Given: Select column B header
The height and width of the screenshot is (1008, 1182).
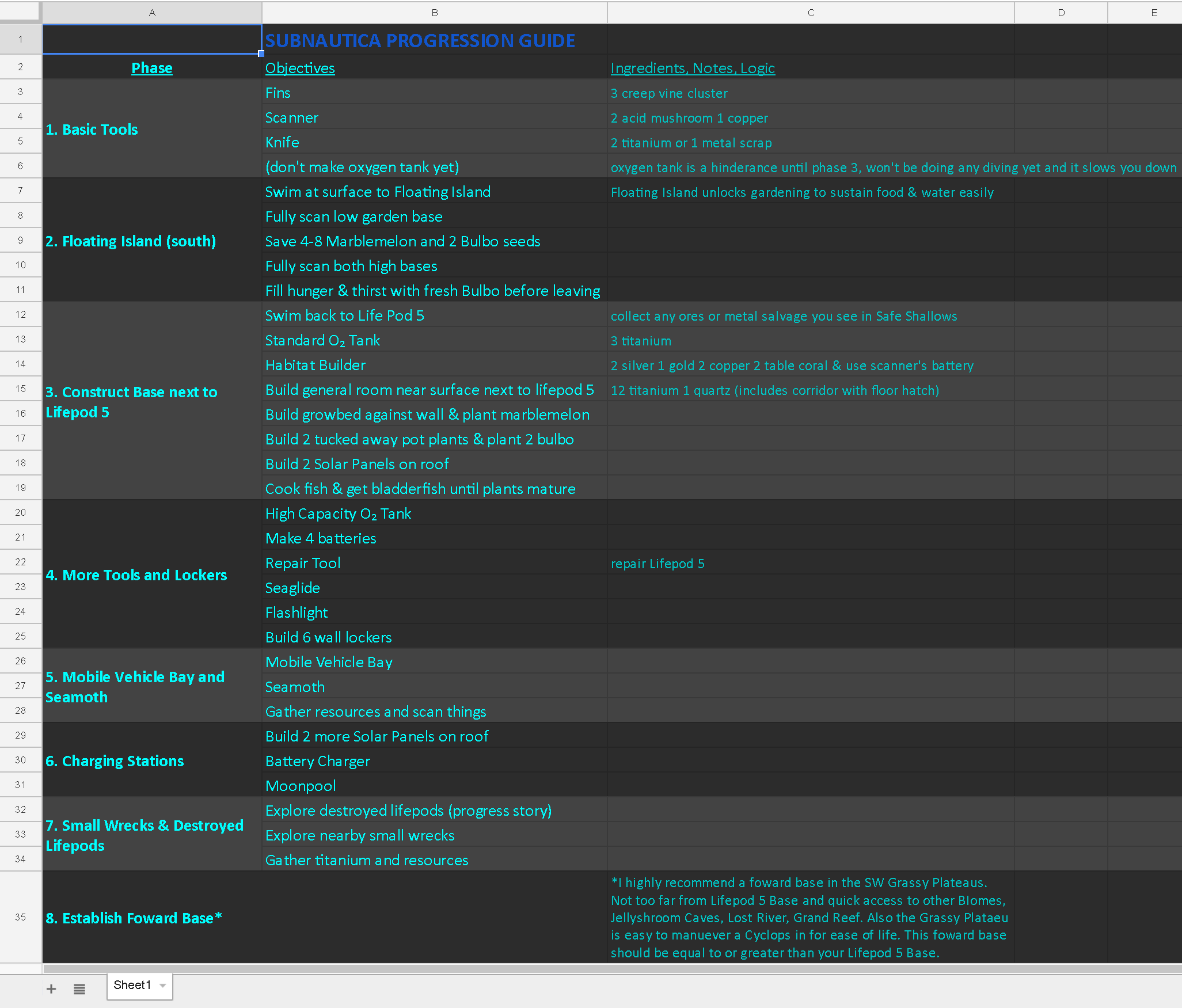Looking at the screenshot, I should coord(434,13).
